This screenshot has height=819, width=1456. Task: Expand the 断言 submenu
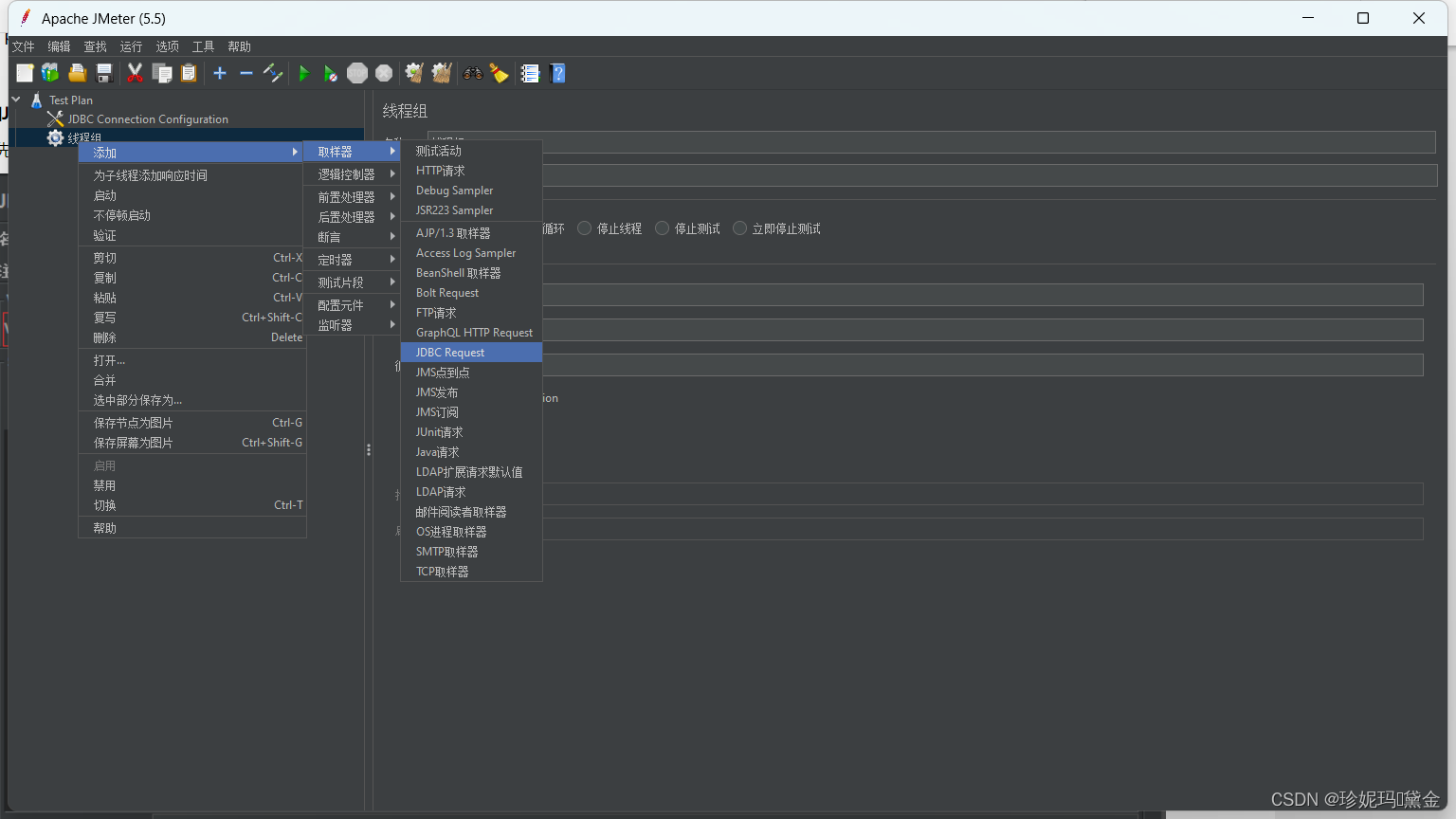pos(353,237)
